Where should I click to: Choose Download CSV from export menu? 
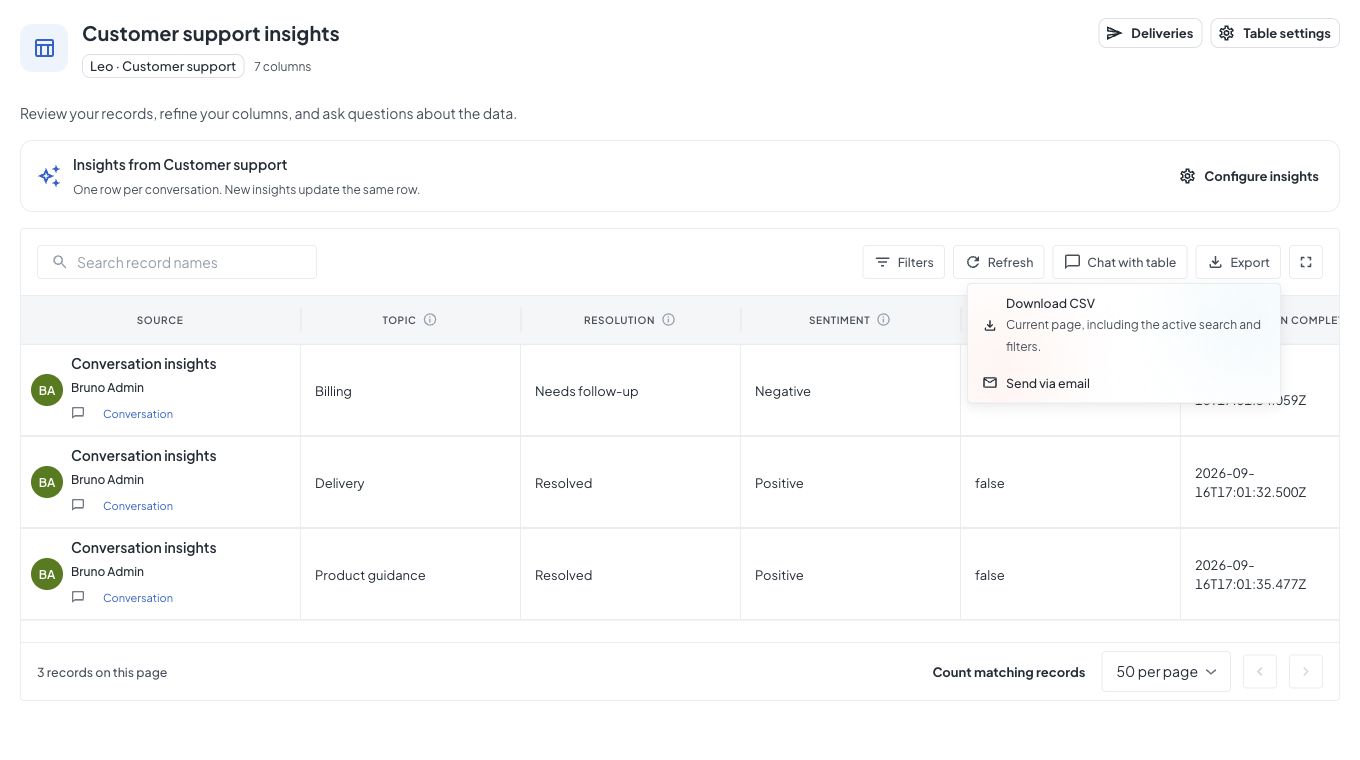click(x=1124, y=325)
